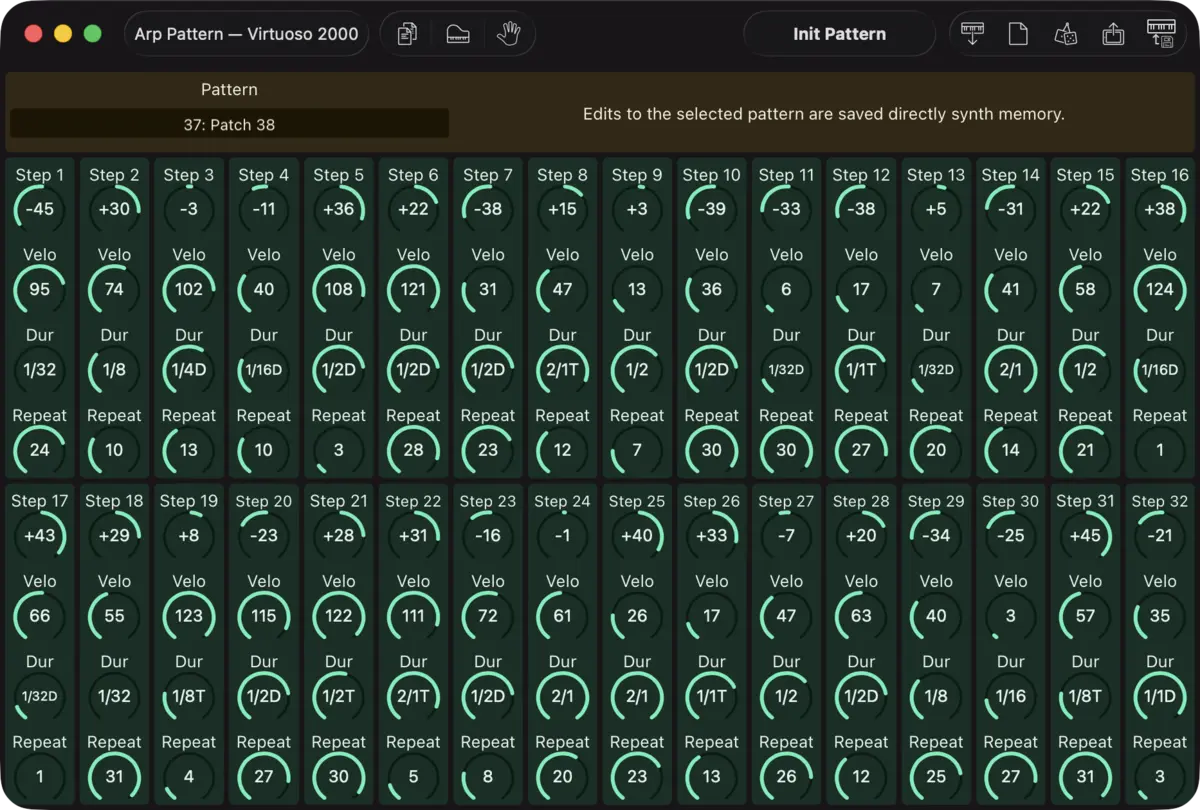
Task: Click Step 31 offset knob showing +45
Action: (x=1085, y=535)
